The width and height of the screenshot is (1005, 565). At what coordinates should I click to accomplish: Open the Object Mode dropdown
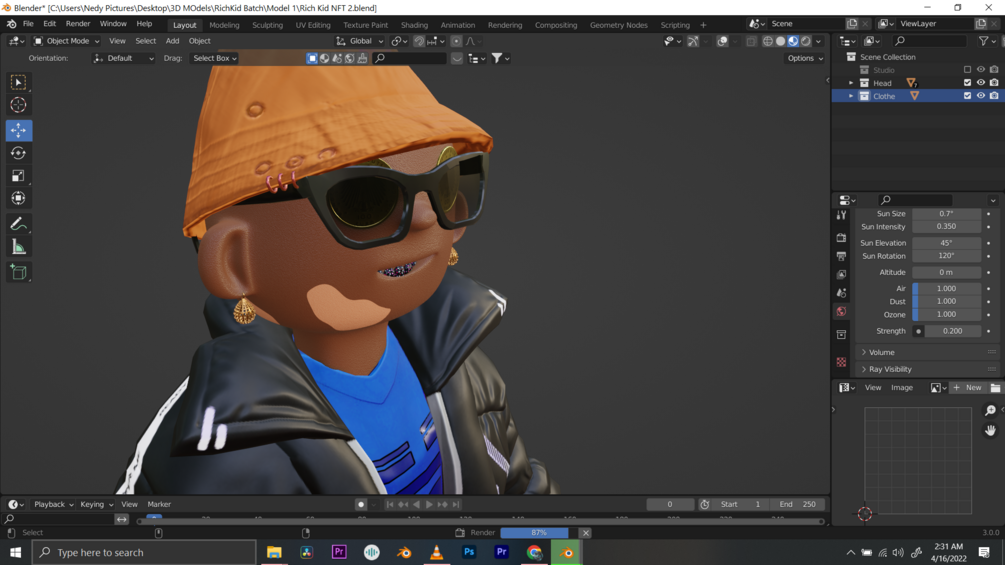click(x=67, y=41)
